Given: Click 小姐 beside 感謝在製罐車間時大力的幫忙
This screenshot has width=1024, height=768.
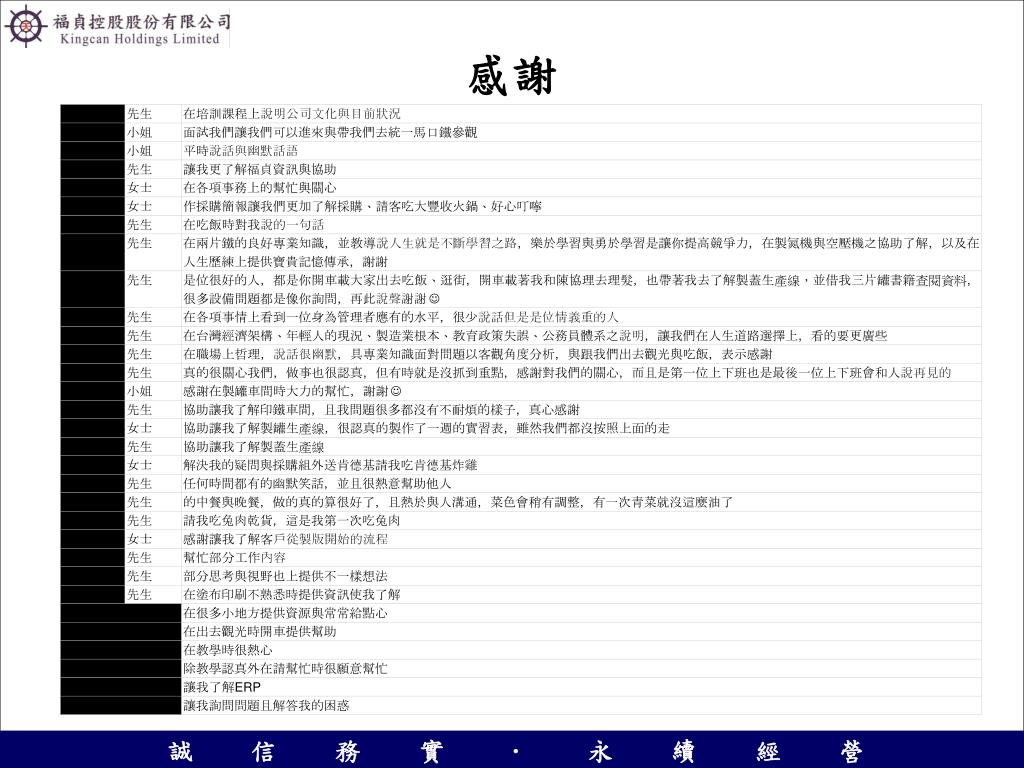Looking at the screenshot, I should pyautogui.click(x=139, y=391).
